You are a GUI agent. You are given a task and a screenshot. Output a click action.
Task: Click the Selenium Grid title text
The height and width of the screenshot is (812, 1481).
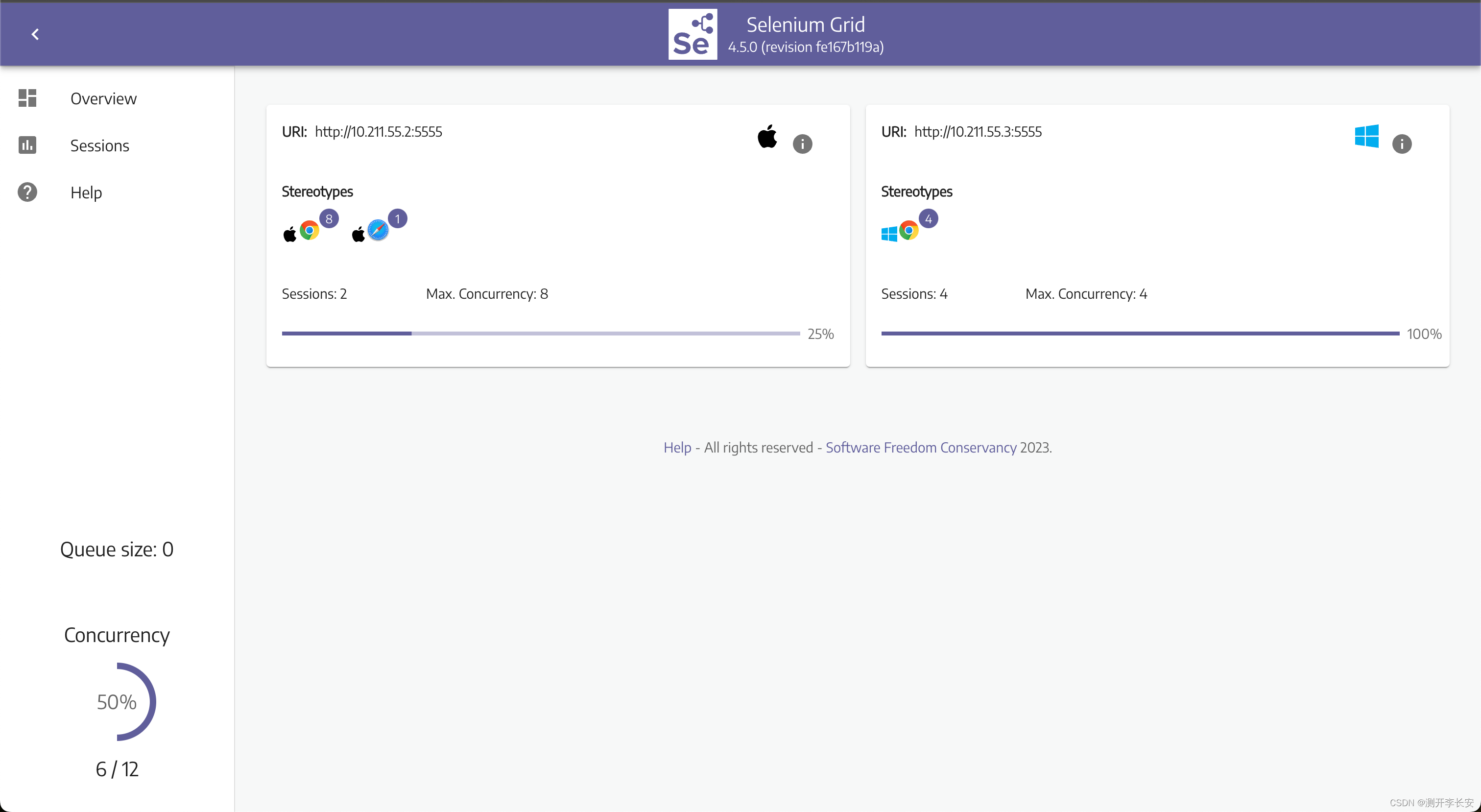pos(806,24)
